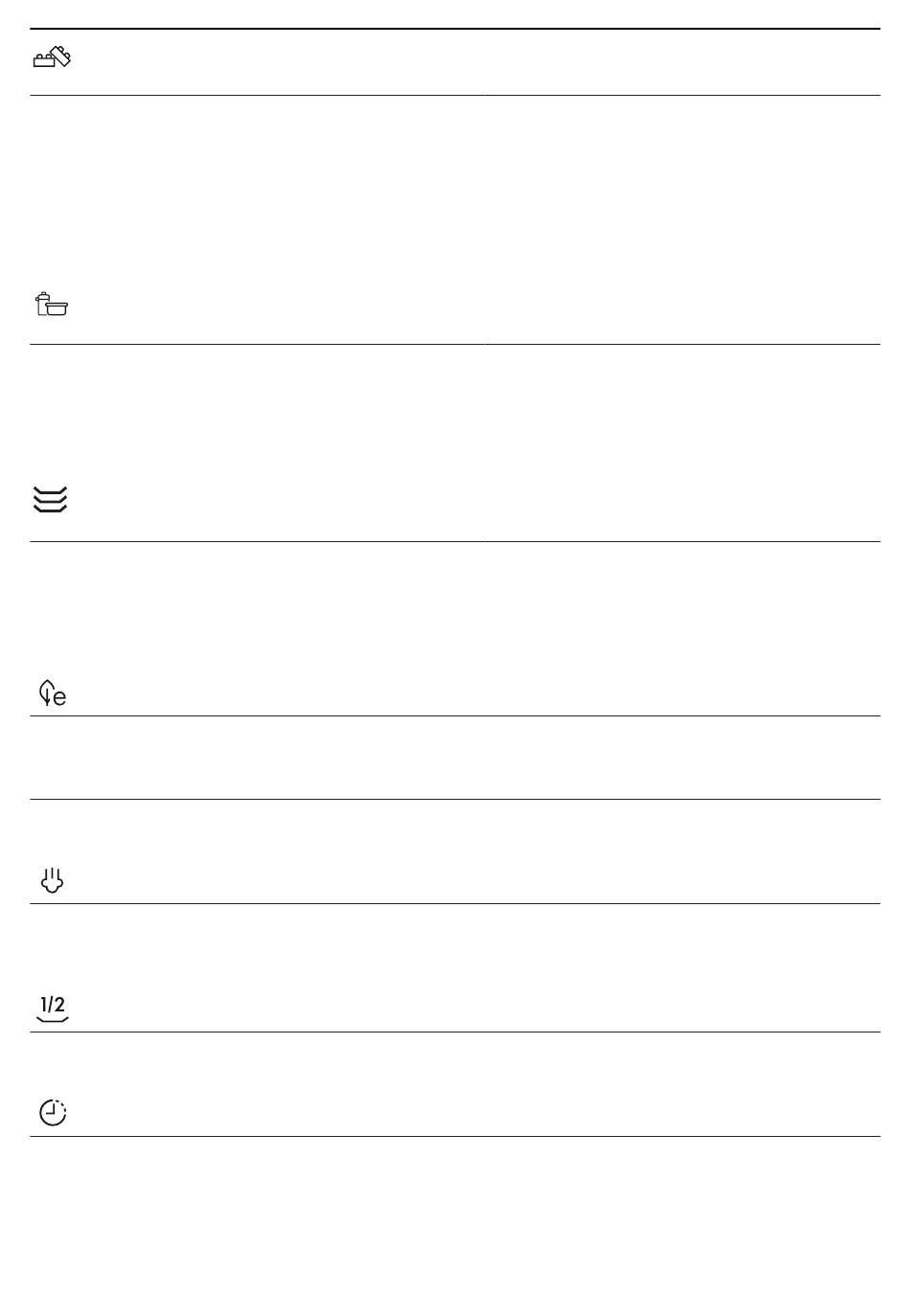The width and height of the screenshot is (910, 1316).
Task: Click the 1/2 numerals above the curved line
Action: pyautogui.click(x=53, y=1005)
